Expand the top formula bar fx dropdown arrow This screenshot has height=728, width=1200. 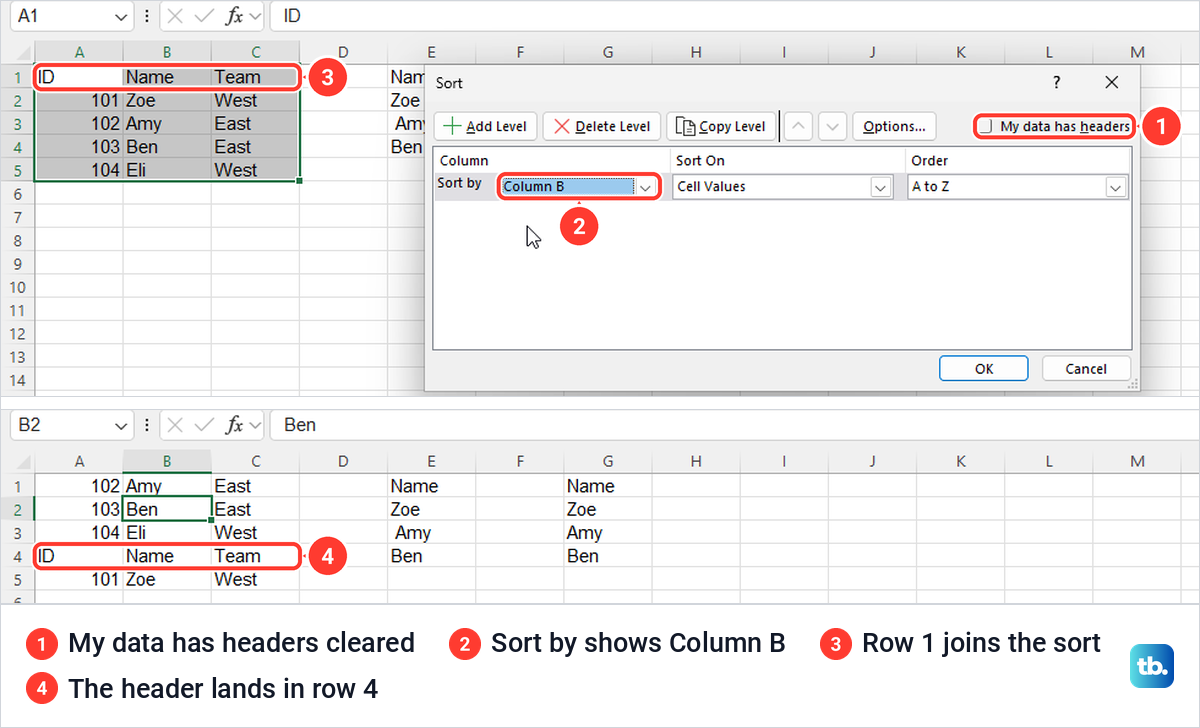(254, 17)
